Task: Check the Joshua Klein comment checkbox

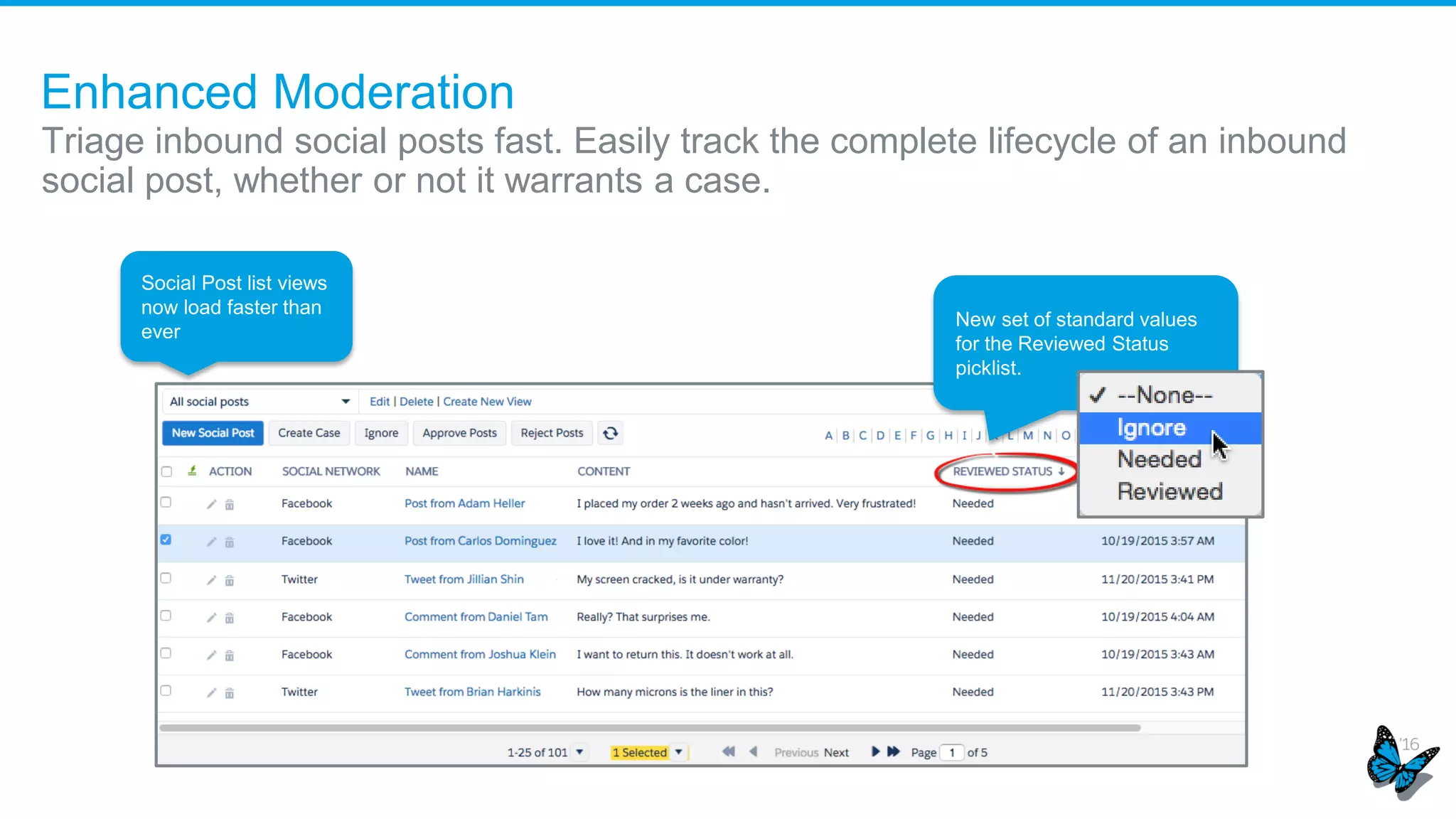Action: pyautogui.click(x=166, y=653)
